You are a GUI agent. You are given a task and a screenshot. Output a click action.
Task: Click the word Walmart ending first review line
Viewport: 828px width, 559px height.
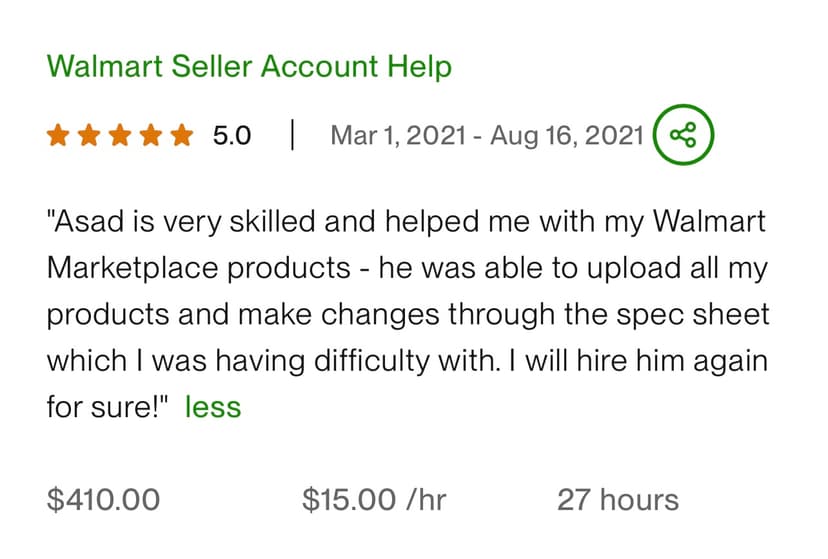point(710,221)
